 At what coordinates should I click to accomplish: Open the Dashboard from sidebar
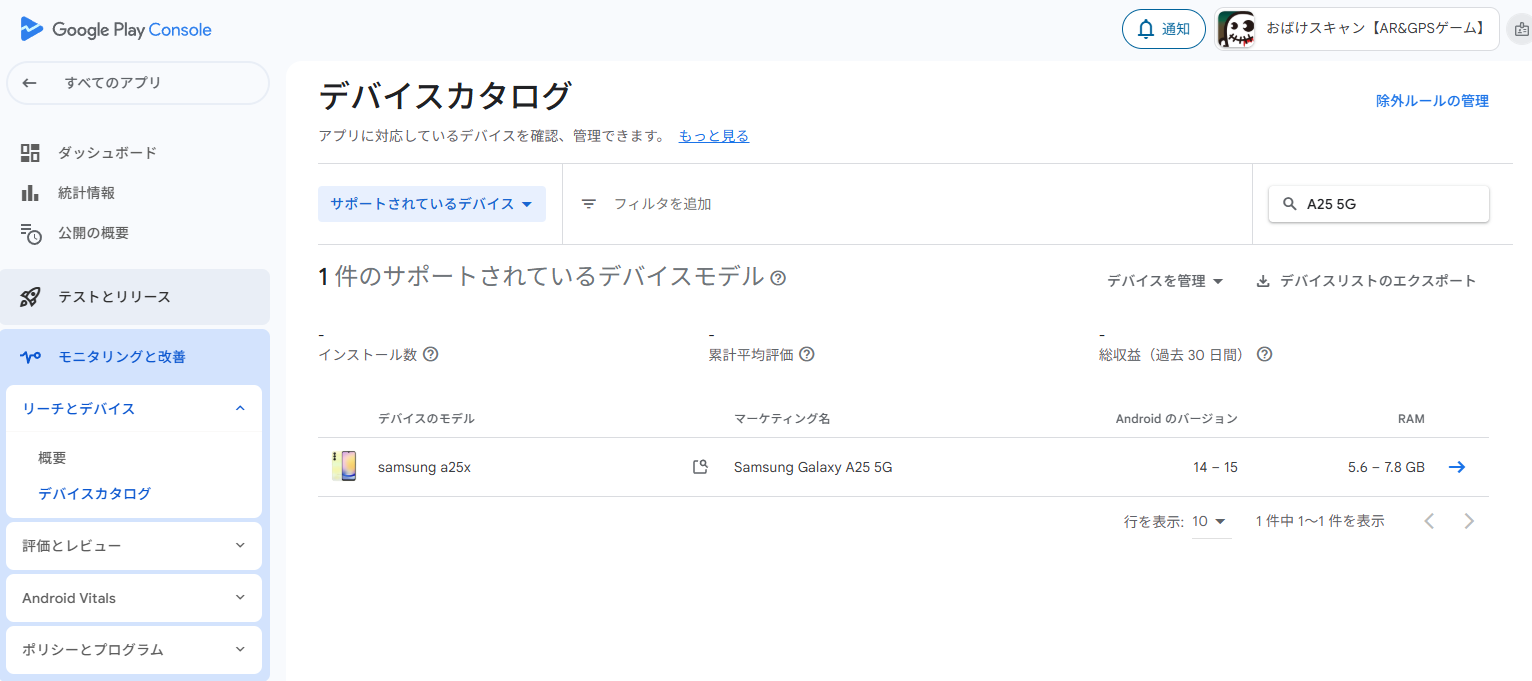pyautogui.click(x=106, y=153)
